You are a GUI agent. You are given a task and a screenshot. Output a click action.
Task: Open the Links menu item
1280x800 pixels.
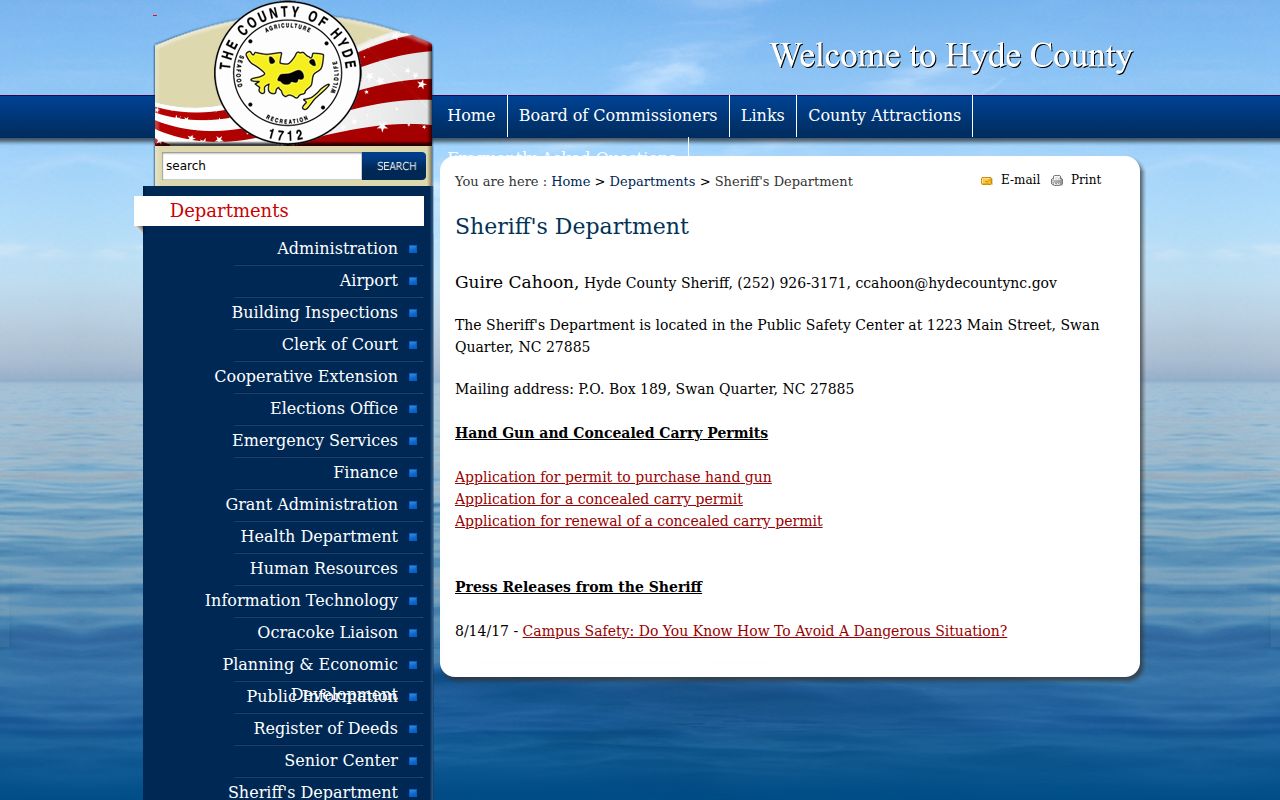(763, 115)
